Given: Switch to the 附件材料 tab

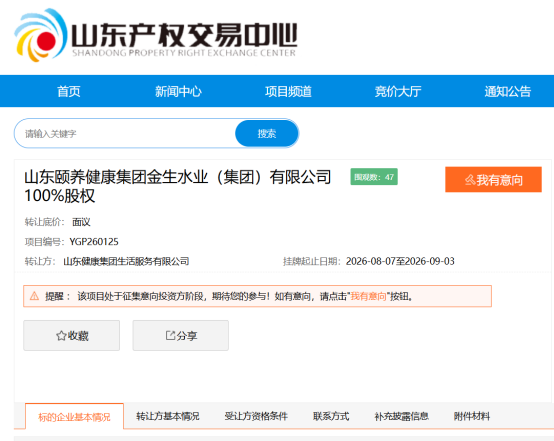Looking at the screenshot, I should point(472,416).
